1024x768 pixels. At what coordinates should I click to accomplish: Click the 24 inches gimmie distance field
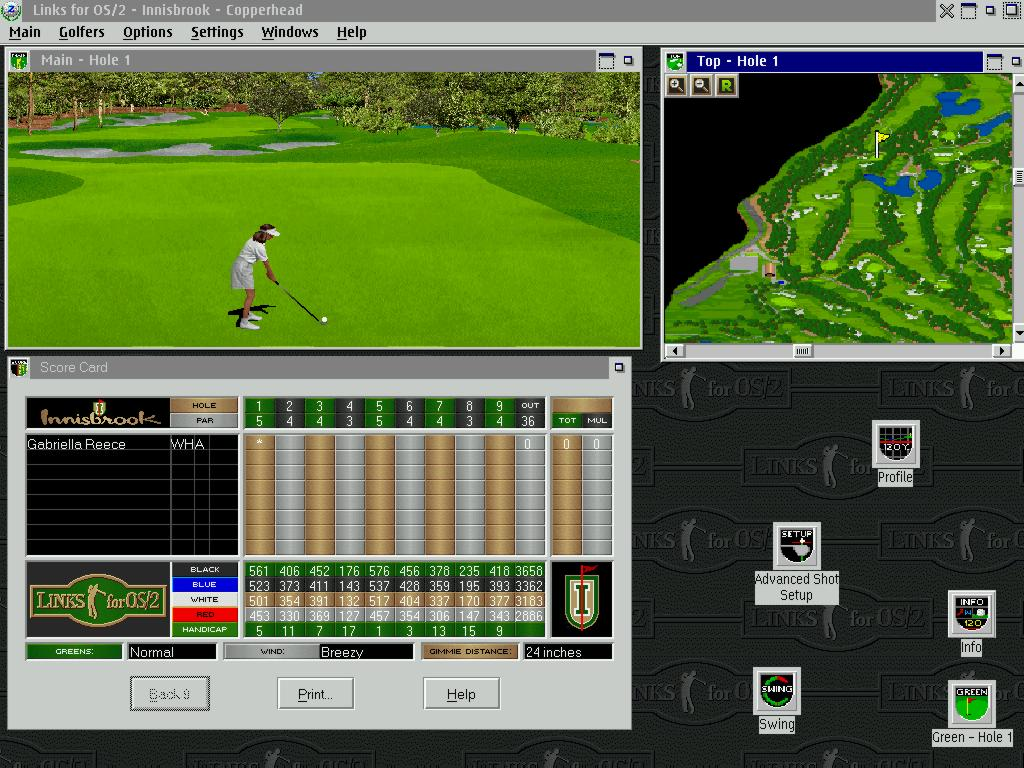coord(568,652)
